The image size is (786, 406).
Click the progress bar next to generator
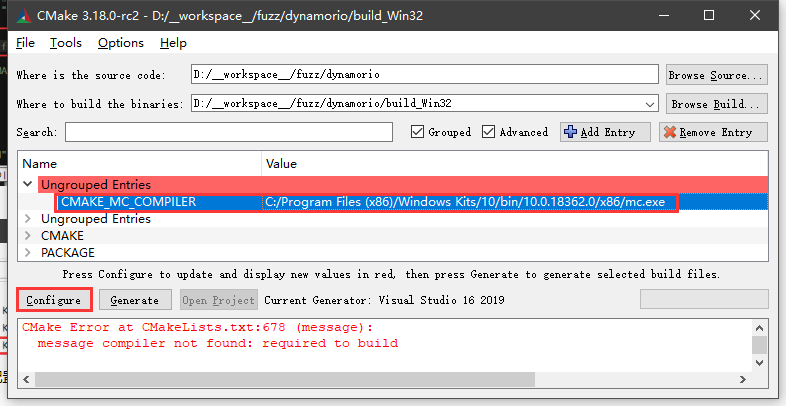pos(704,299)
